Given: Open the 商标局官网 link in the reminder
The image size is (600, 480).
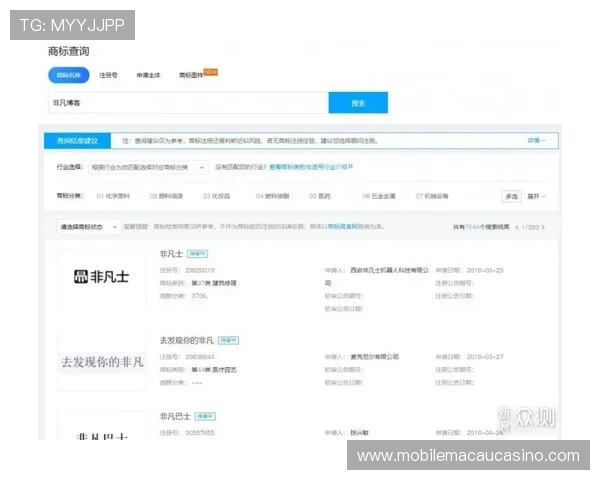Looking at the screenshot, I should (x=342, y=227).
